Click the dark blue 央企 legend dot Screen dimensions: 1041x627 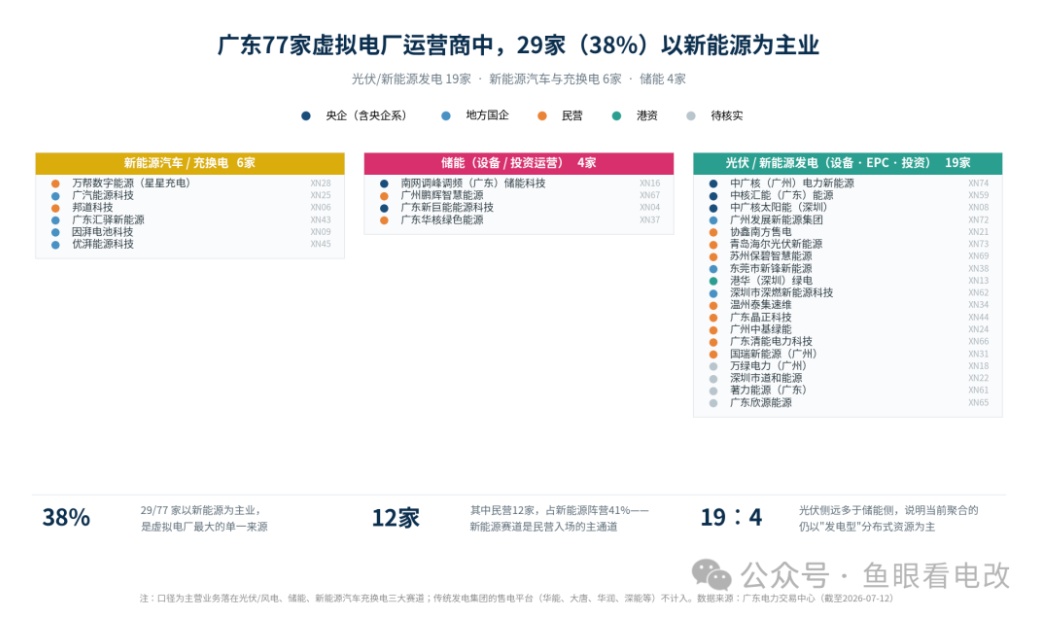point(306,116)
